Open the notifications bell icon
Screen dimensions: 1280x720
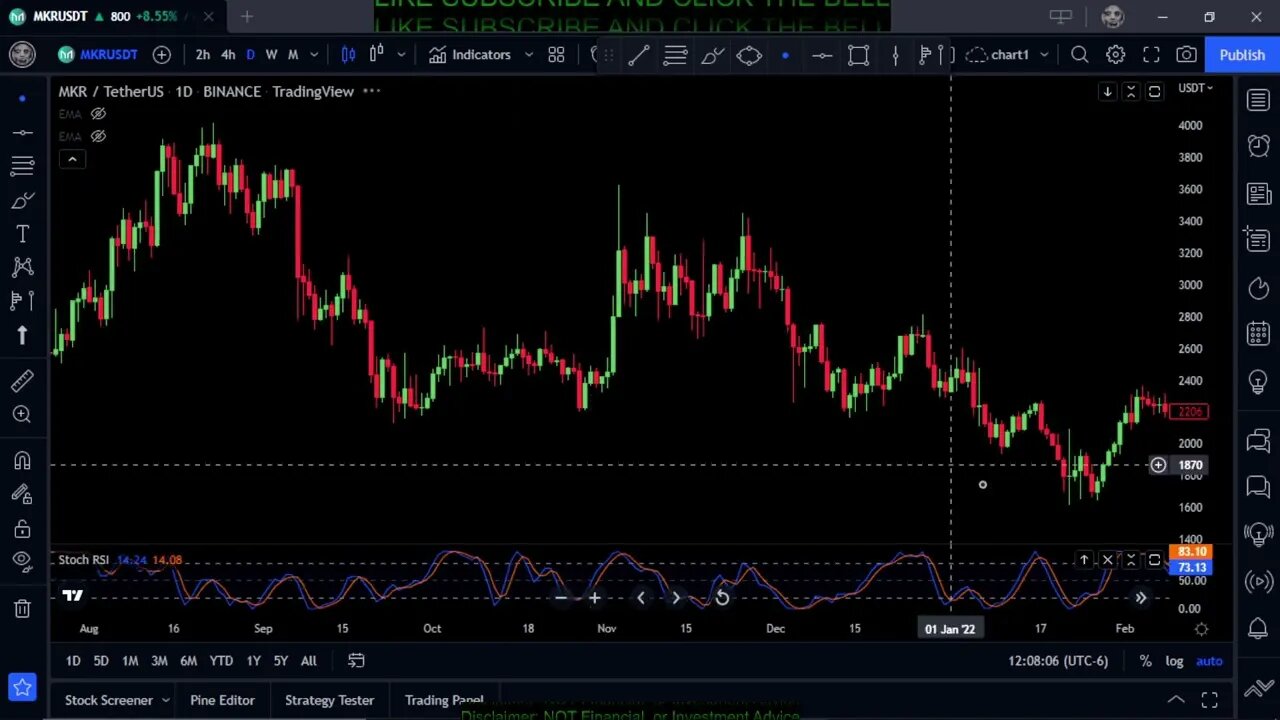pos(1258,628)
